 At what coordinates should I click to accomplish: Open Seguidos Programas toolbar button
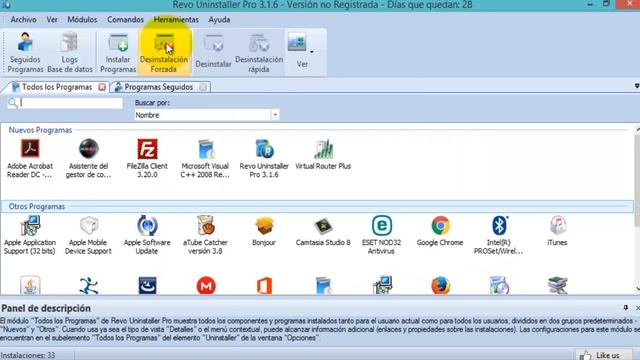(x=25, y=53)
